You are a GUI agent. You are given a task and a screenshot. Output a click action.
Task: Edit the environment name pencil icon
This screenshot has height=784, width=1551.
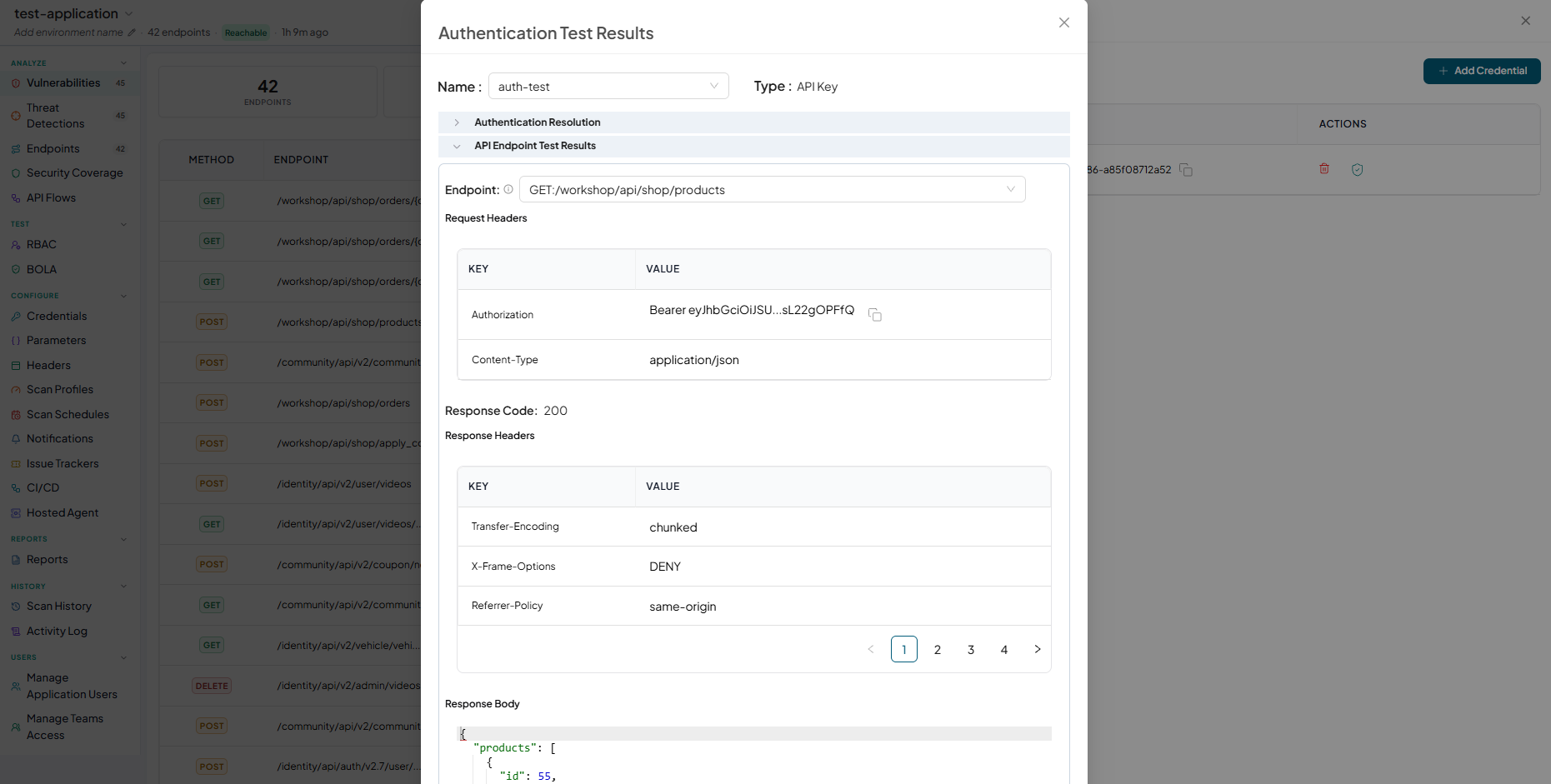pos(131,32)
